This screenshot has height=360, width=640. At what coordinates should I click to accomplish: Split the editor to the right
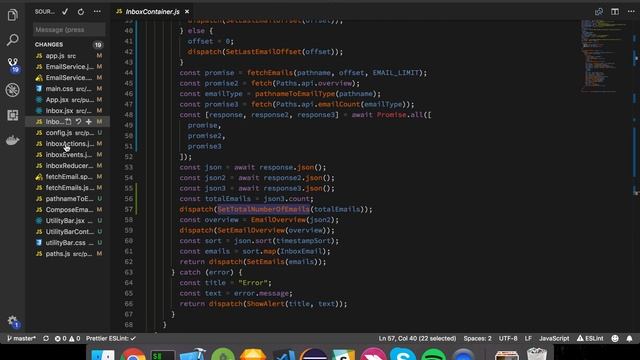pos(615,12)
